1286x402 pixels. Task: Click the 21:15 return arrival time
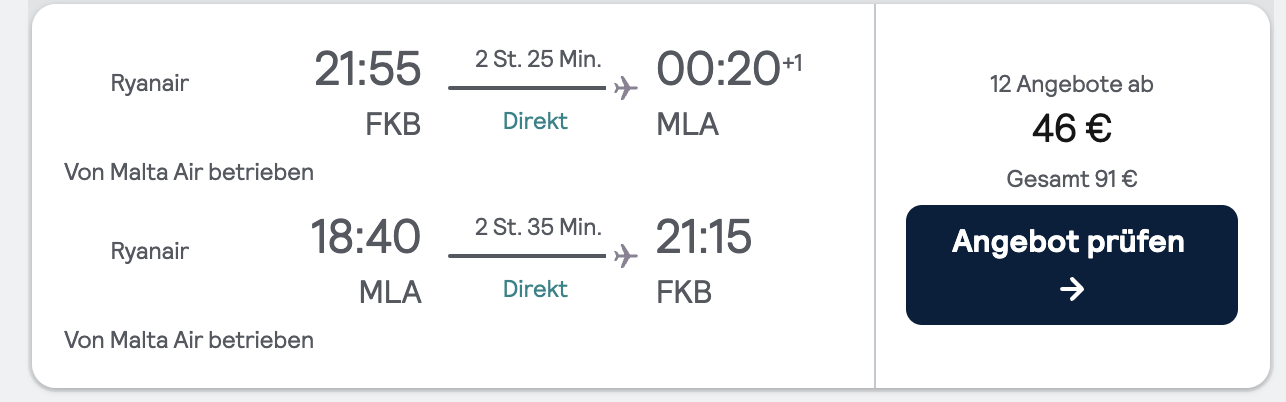pos(704,237)
